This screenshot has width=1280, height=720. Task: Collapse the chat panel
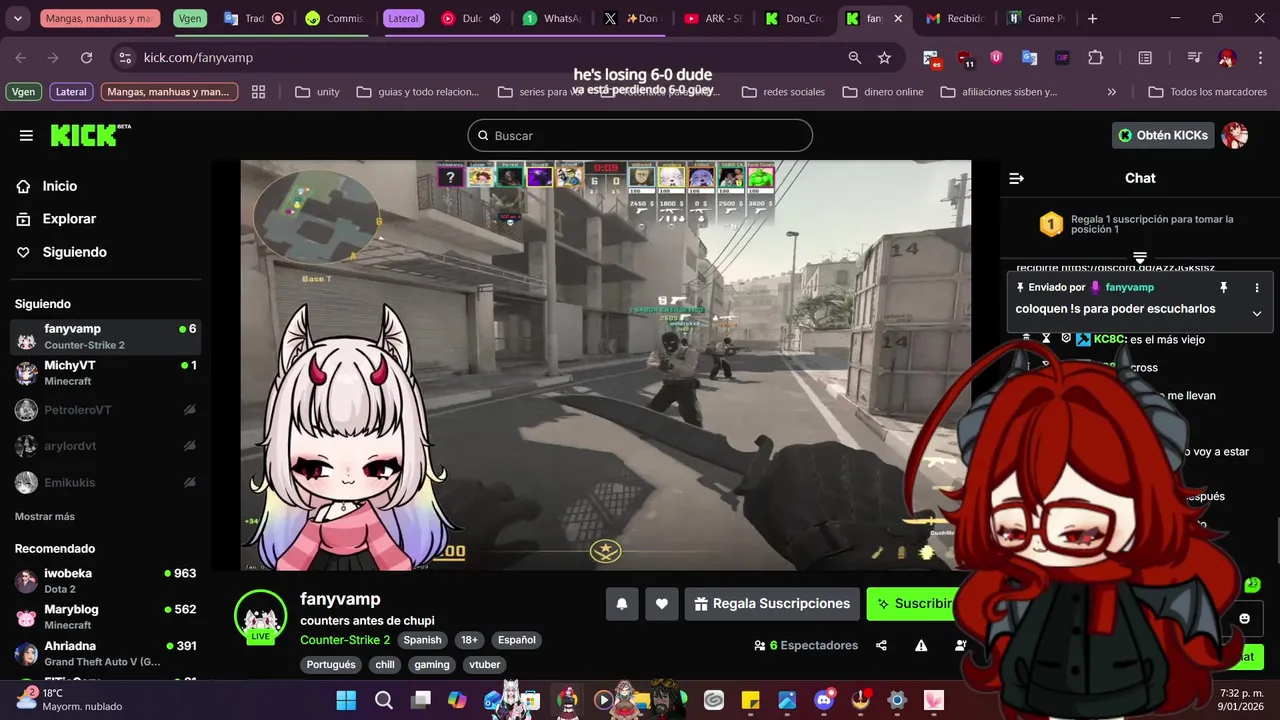pos(1017,178)
